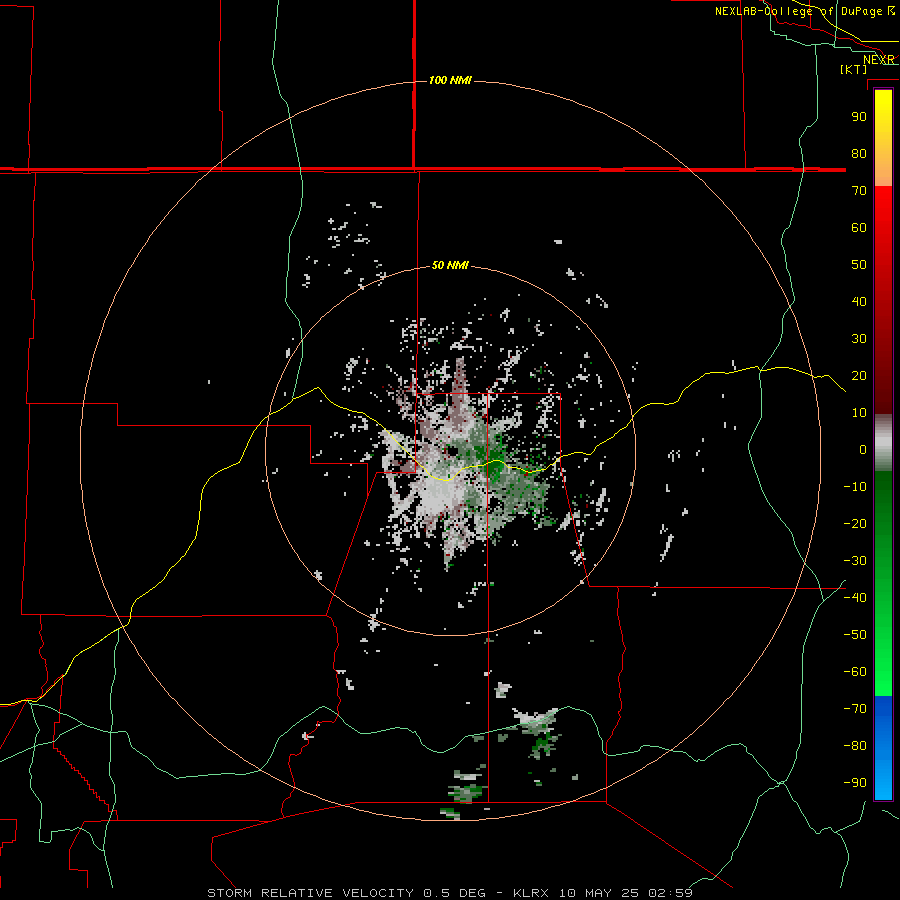900x900 pixels.
Task: Click the [KT] units label
Action: 854,69
